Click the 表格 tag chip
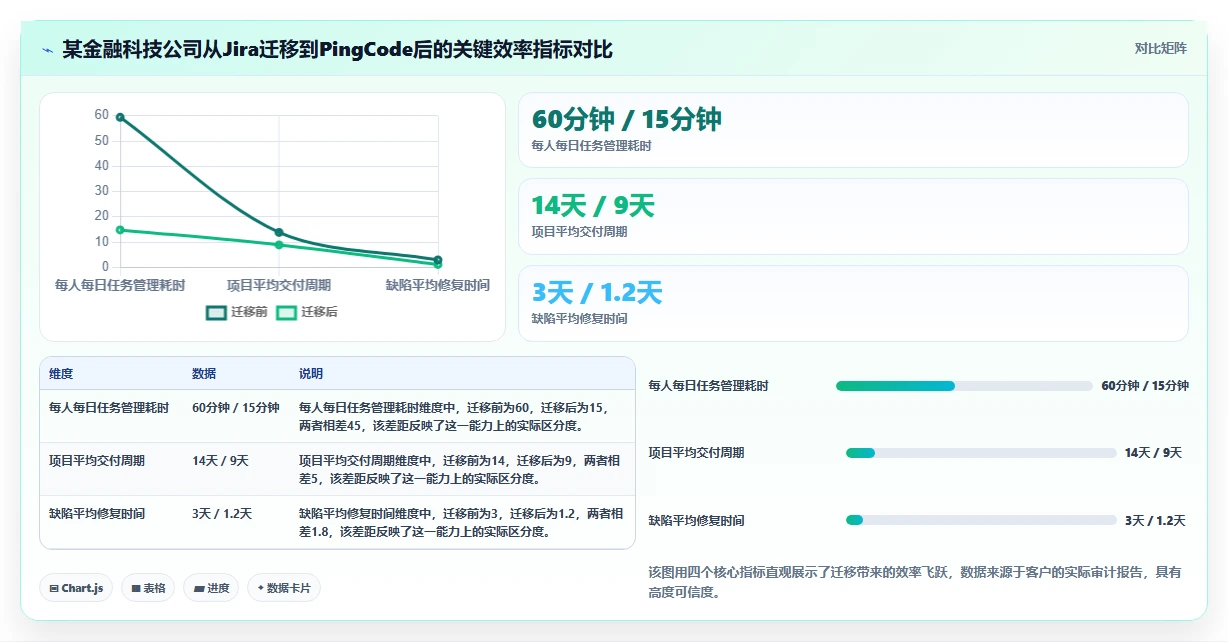1228x642 pixels. (x=148, y=588)
